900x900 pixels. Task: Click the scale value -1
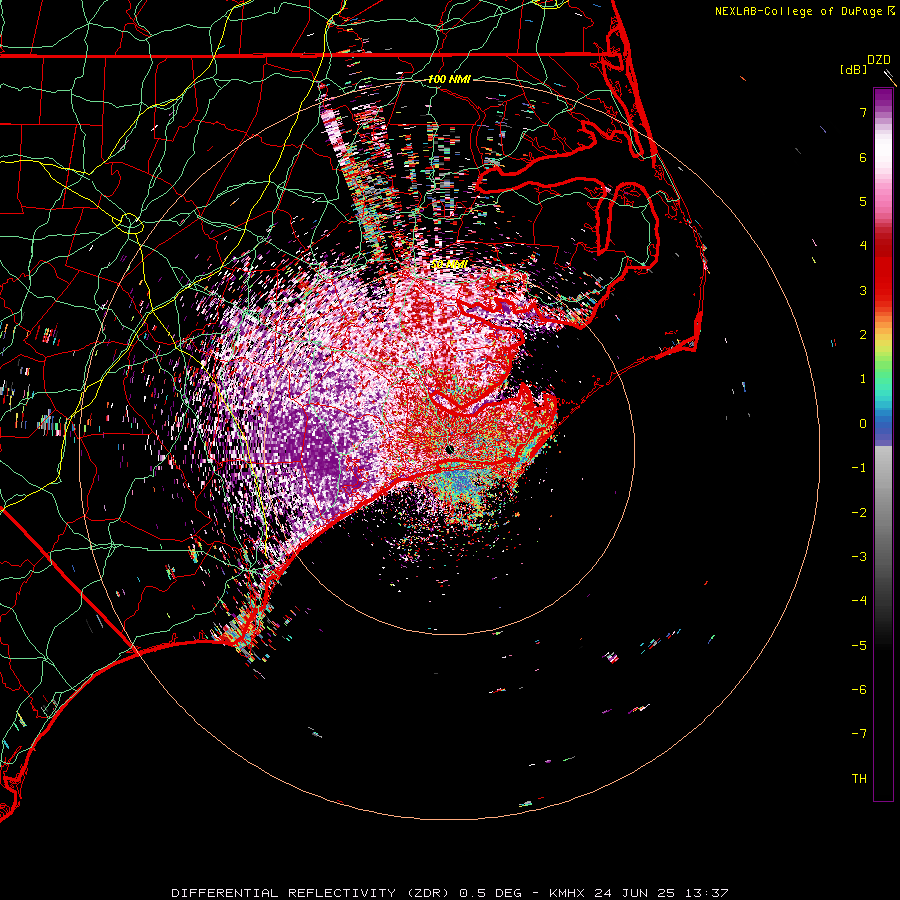(859, 468)
